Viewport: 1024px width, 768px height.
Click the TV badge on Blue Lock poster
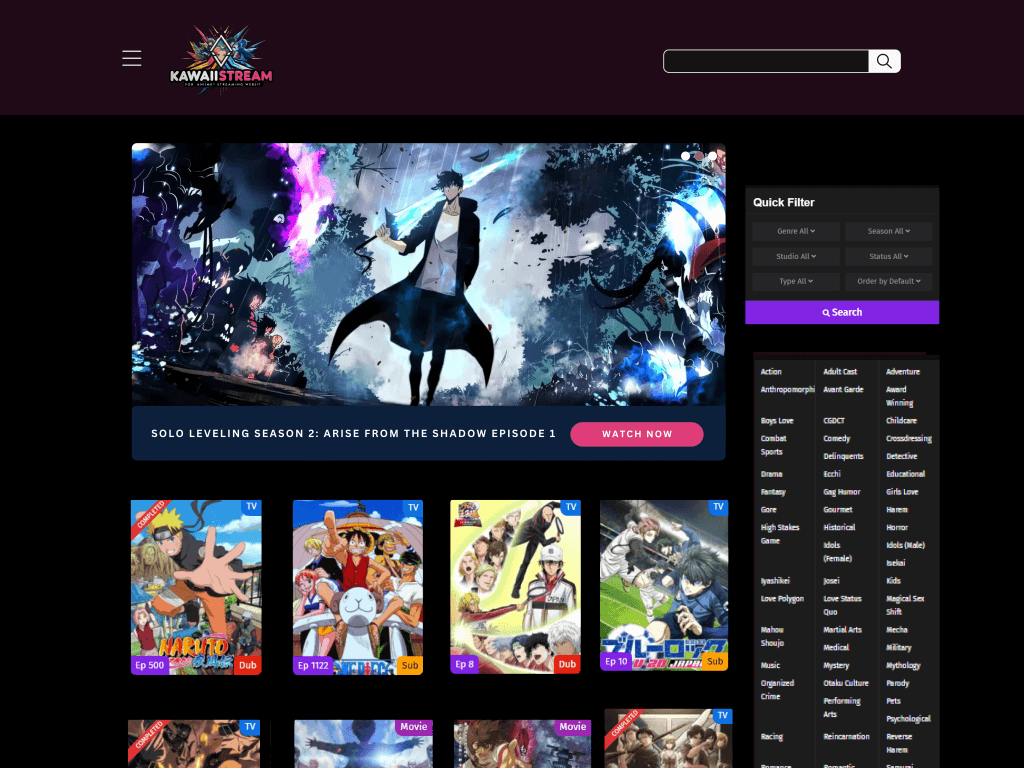[717, 508]
